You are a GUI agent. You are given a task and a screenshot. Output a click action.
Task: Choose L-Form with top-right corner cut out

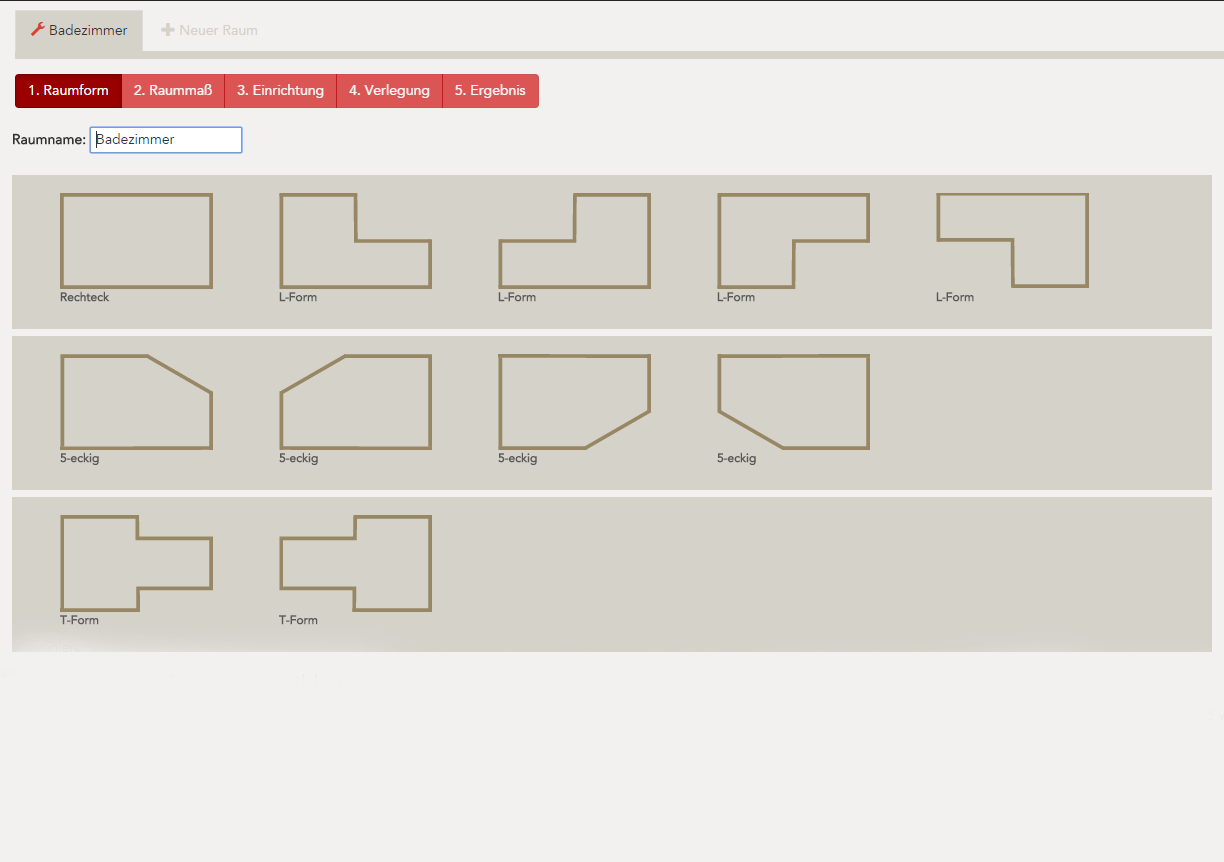355,241
